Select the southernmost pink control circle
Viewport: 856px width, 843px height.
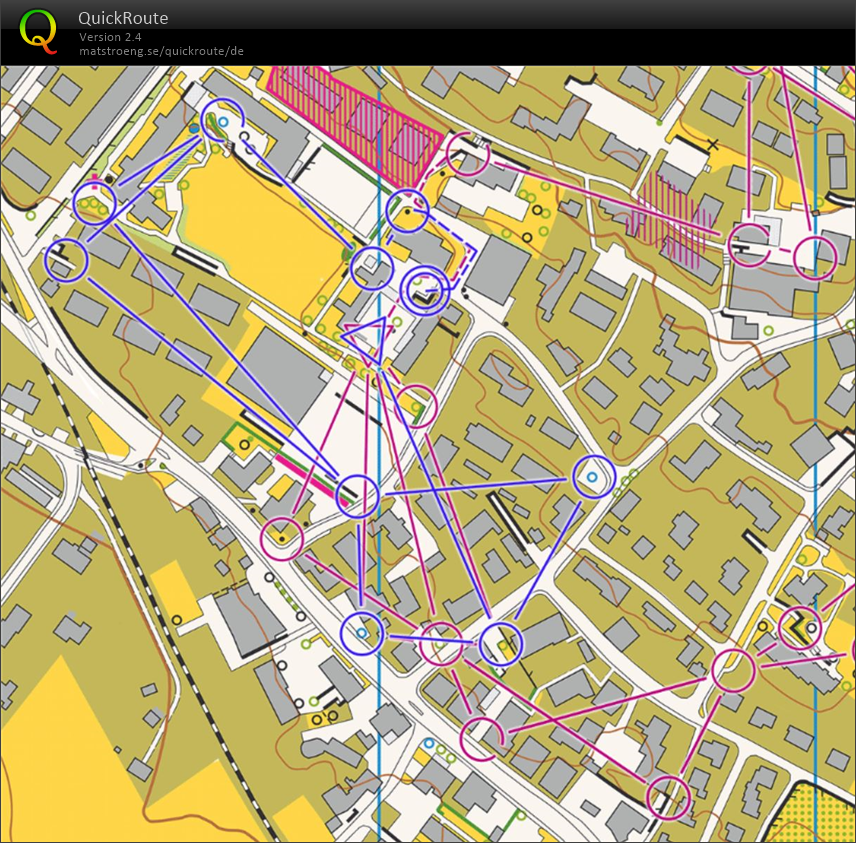[669, 797]
